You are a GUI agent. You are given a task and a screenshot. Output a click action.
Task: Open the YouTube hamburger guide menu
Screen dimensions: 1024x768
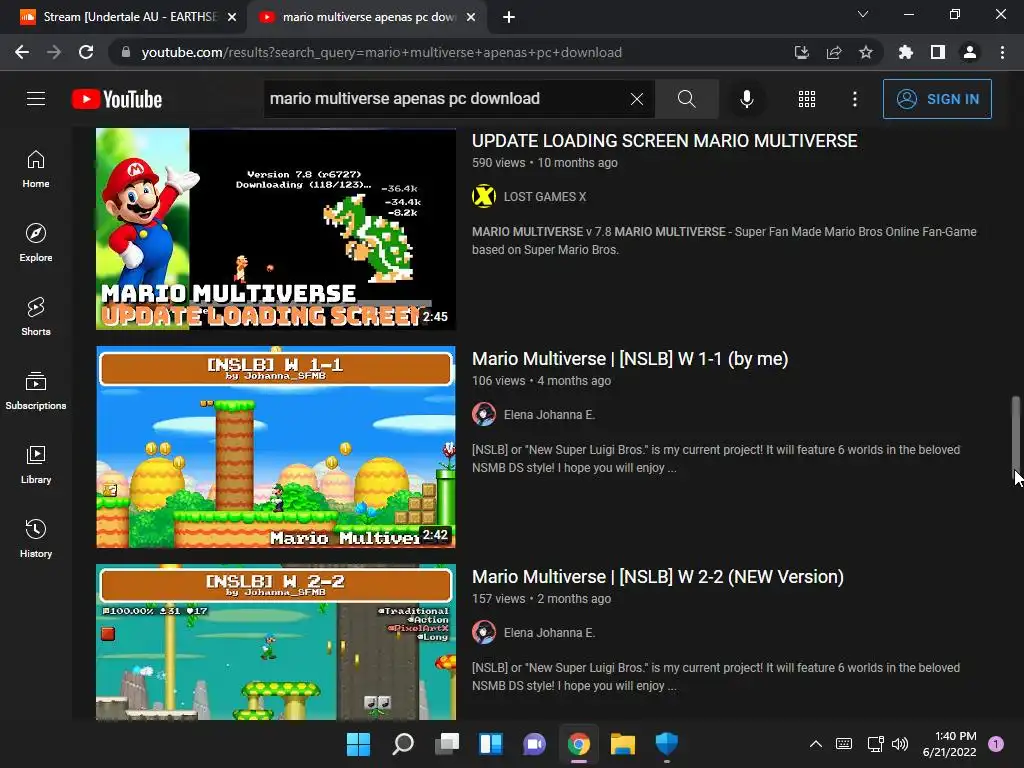tap(36, 99)
